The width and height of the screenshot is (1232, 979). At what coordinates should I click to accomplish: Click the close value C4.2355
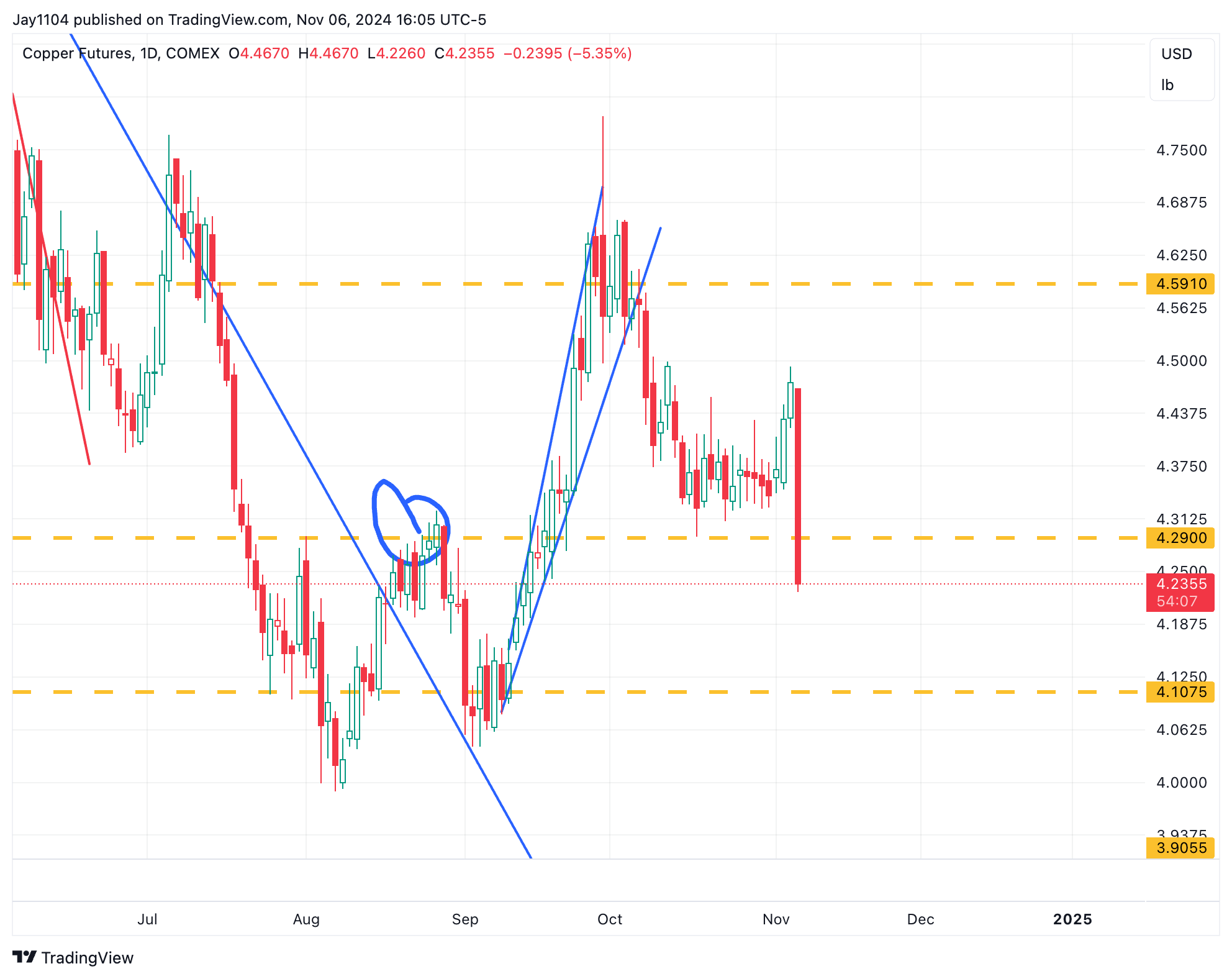[x=464, y=53]
